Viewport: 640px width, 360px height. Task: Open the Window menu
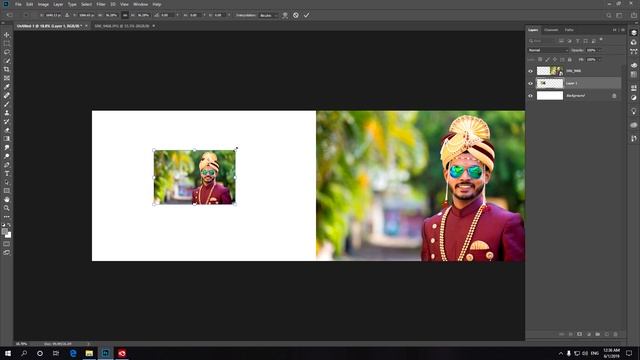pyautogui.click(x=141, y=4)
